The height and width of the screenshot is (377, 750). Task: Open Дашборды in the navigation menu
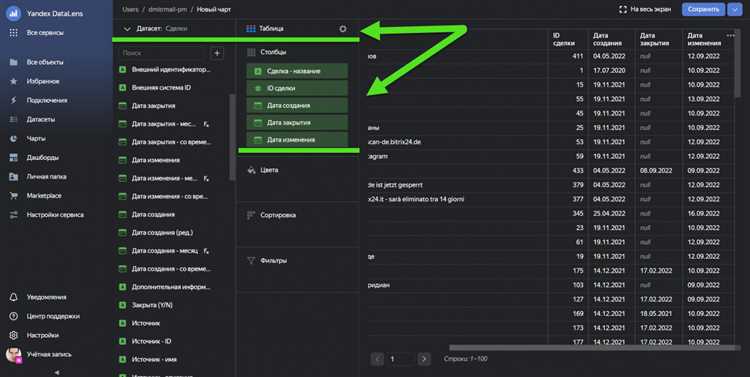point(43,157)
